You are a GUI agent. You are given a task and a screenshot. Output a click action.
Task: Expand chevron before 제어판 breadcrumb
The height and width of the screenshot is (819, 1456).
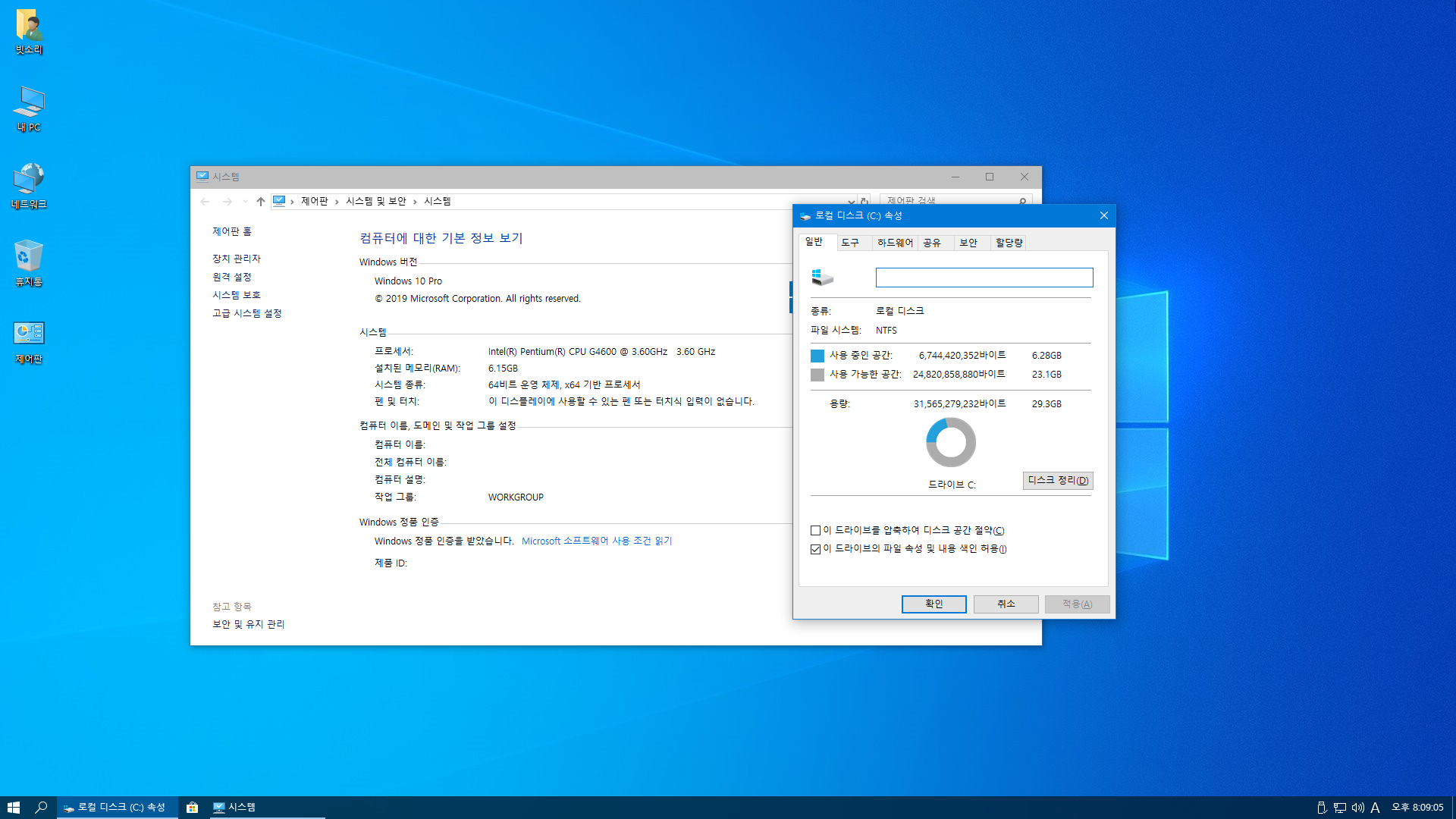coord(292,202)
